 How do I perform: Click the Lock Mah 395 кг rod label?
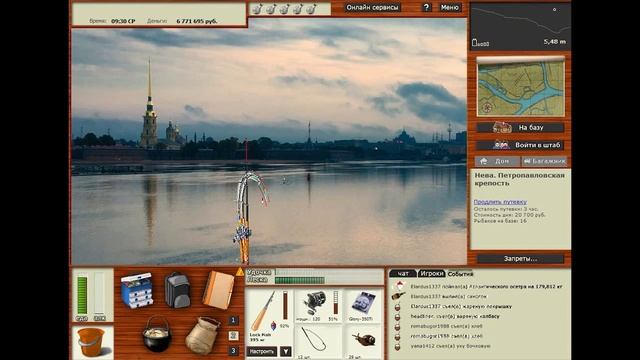tap(260, 337)
